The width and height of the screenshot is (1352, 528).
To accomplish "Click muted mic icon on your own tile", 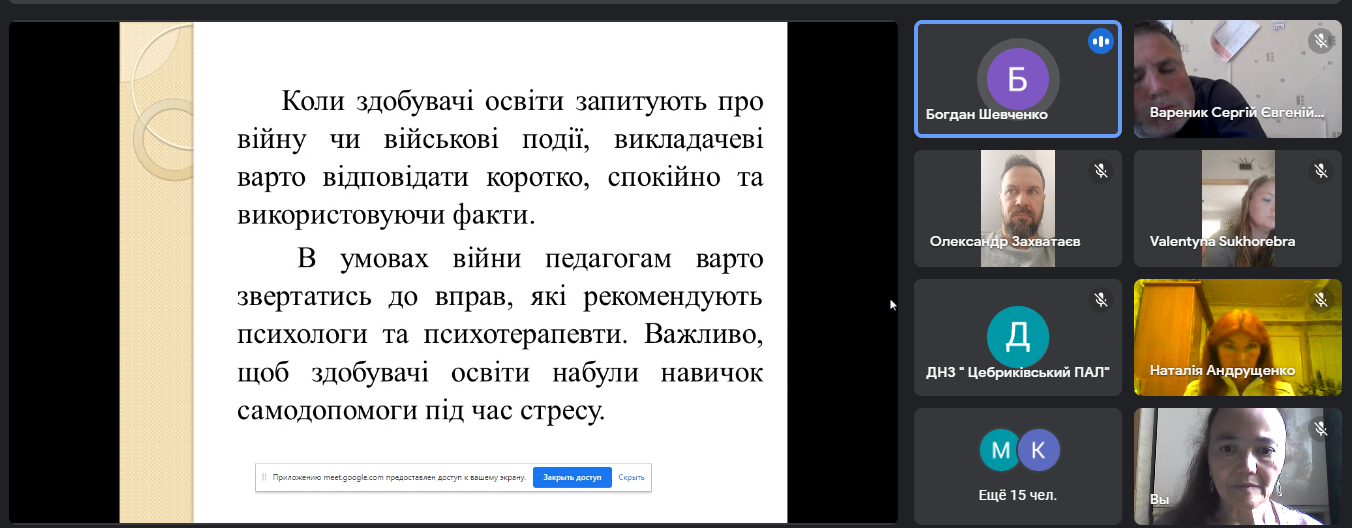I will coord(1320,428).
